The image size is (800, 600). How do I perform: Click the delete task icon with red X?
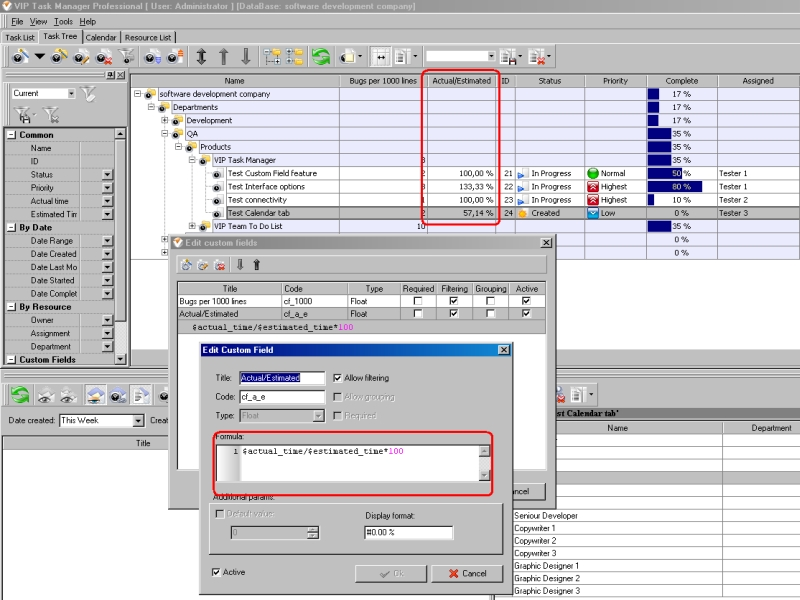pos(104,57)
